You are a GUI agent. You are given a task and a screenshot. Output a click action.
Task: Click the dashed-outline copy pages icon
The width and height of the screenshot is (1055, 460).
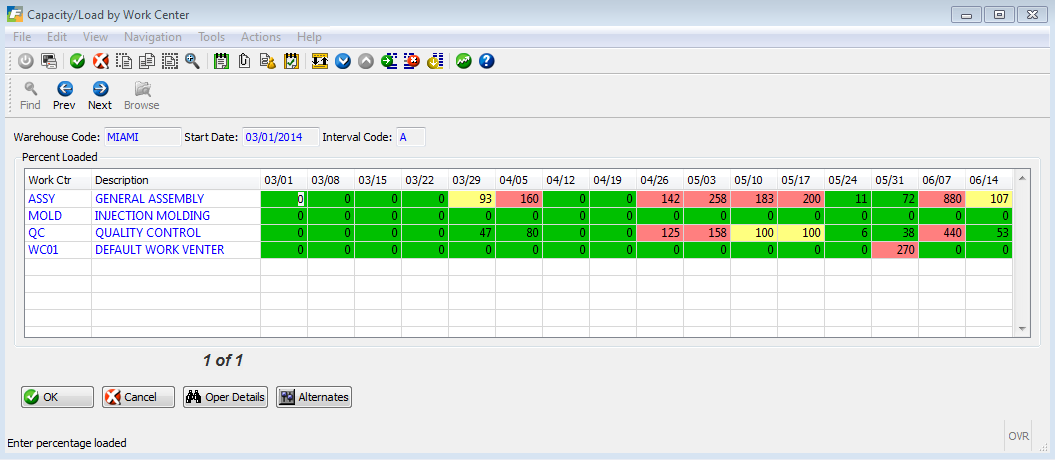click(124, 61)
